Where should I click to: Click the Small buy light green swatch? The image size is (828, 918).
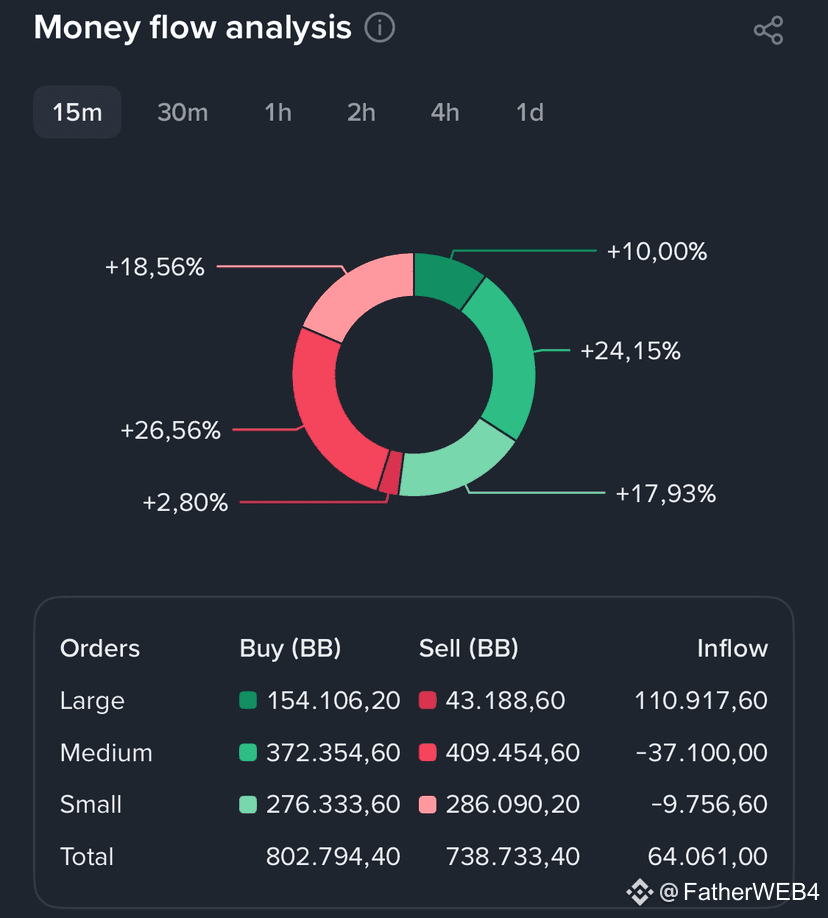tap(248, 805)
